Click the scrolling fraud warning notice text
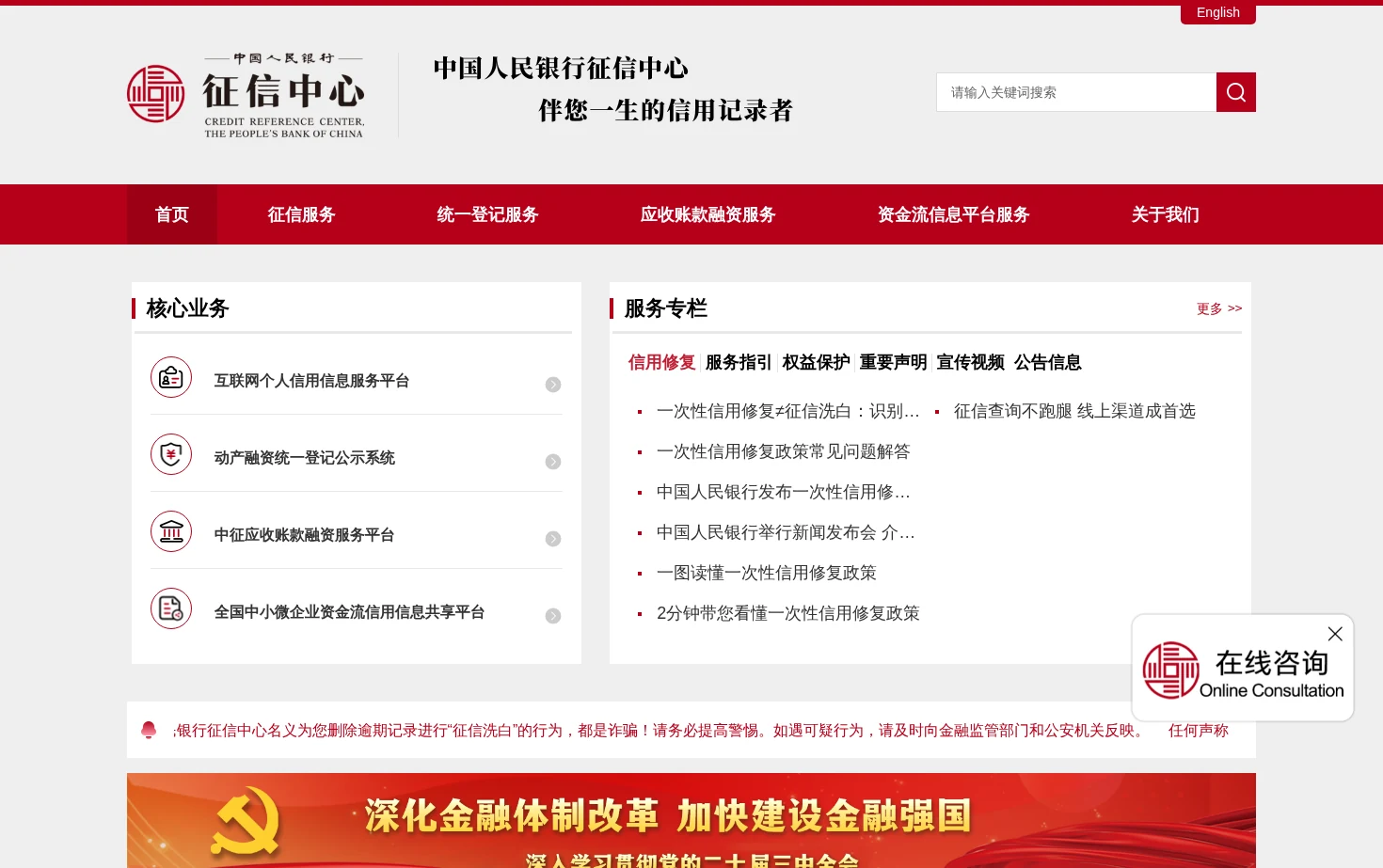 pyautogui.click(x=660, y=731)
